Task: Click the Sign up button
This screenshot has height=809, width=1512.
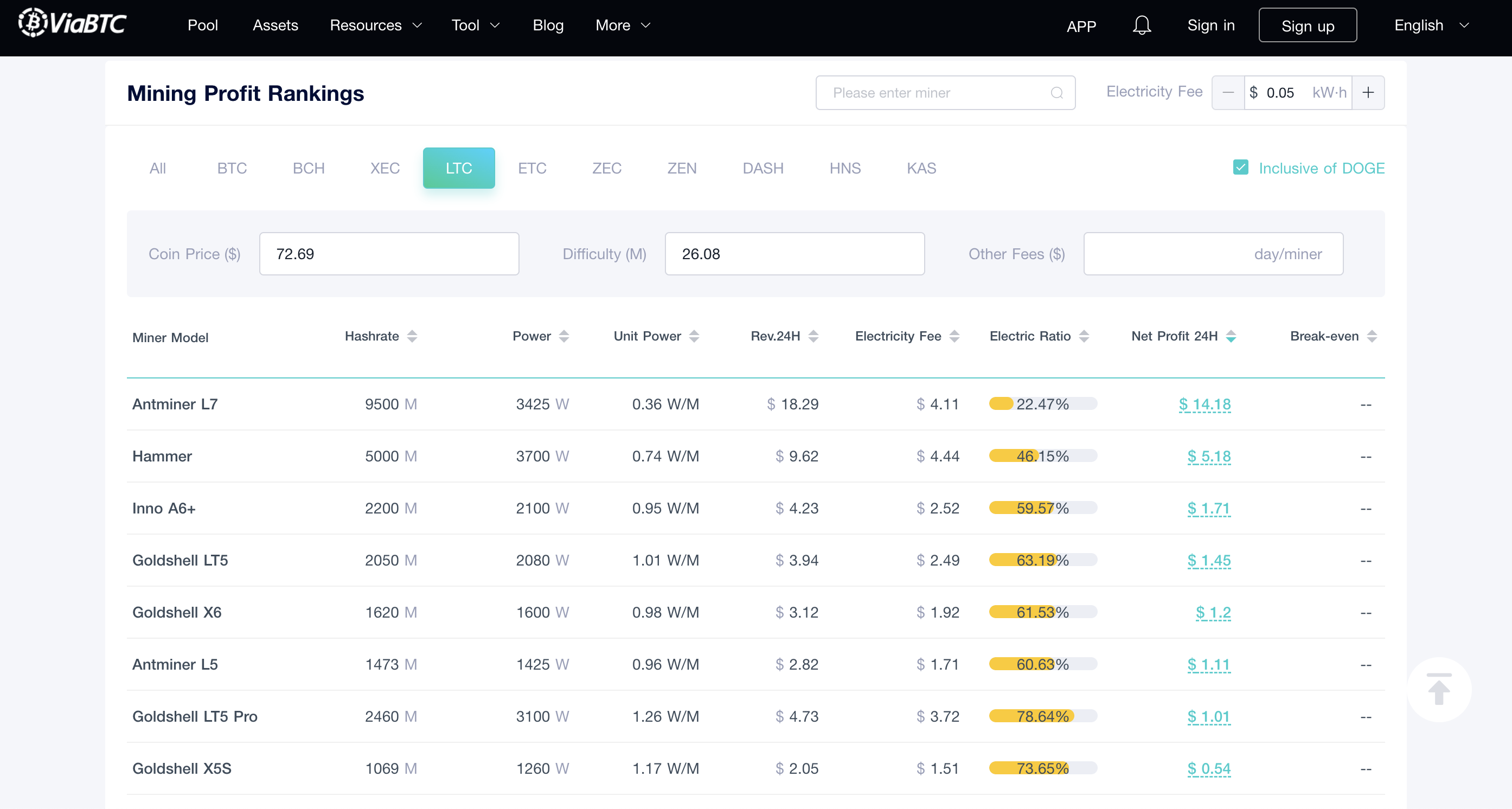Action: point(1307,25)
